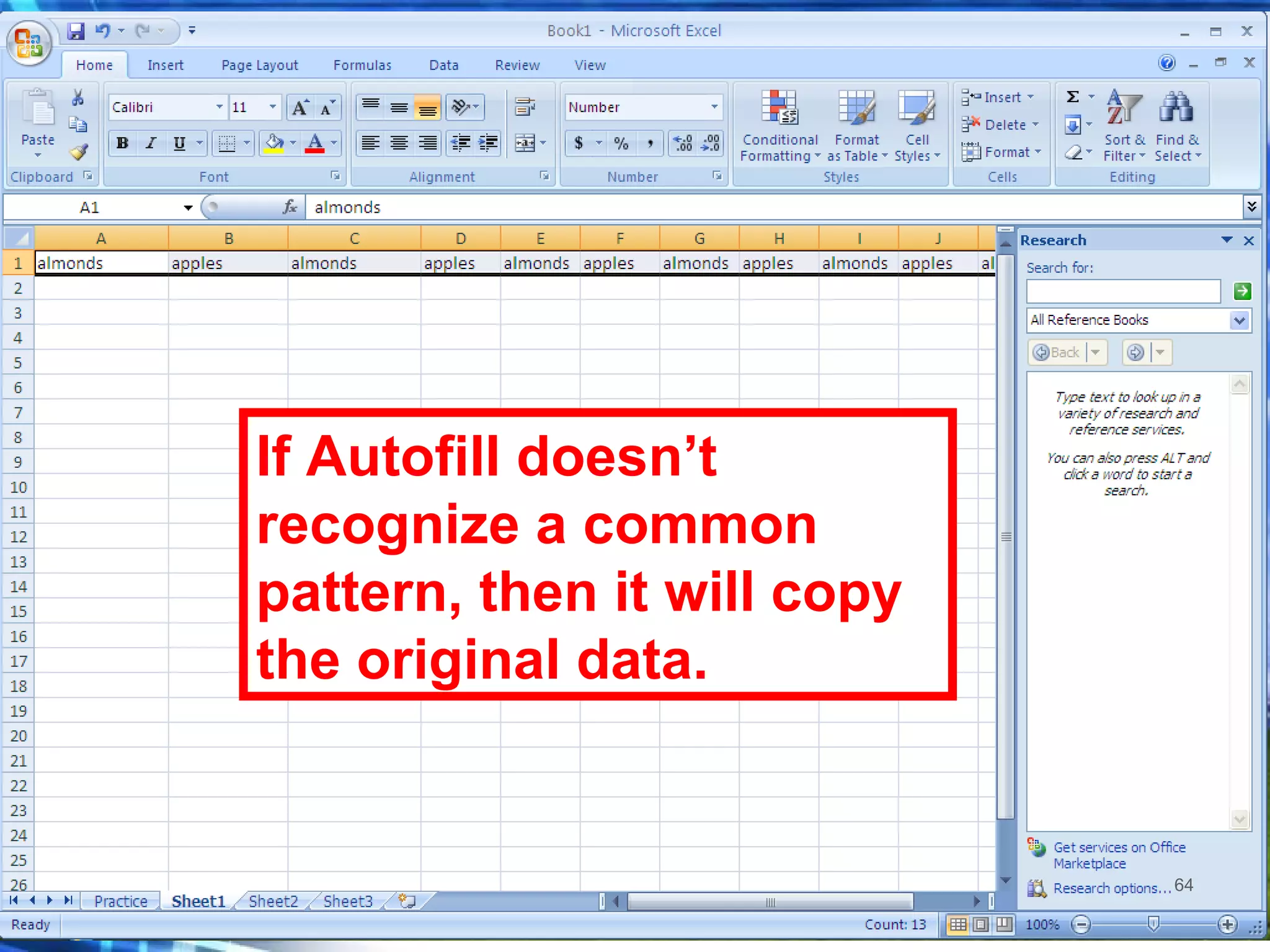Open the Insert ribbon tab
The image size is (1270, 952).
pyautogui.click(x=166, y=65)
